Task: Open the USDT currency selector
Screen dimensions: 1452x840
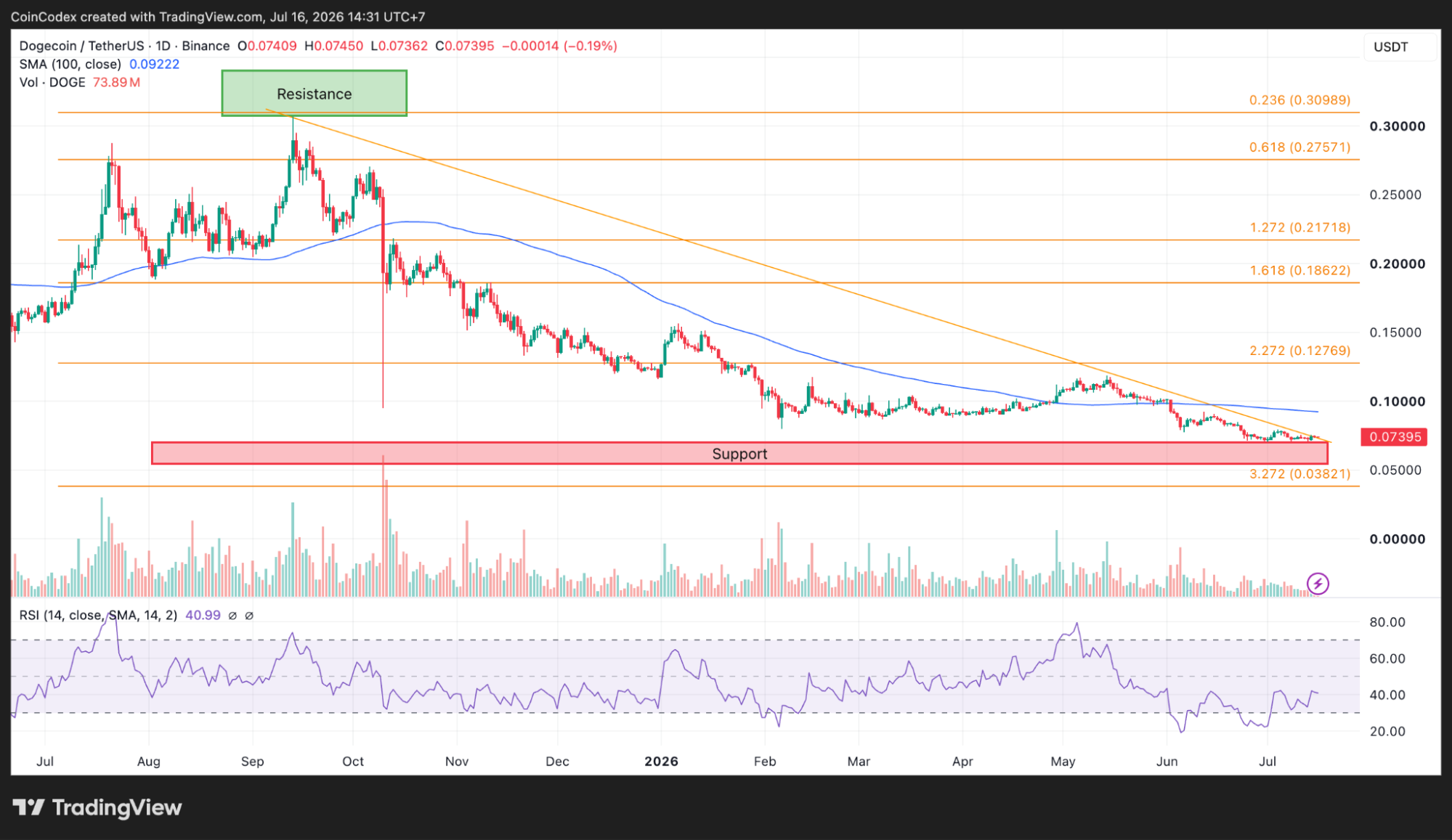Action: (x=1400, y=47)
